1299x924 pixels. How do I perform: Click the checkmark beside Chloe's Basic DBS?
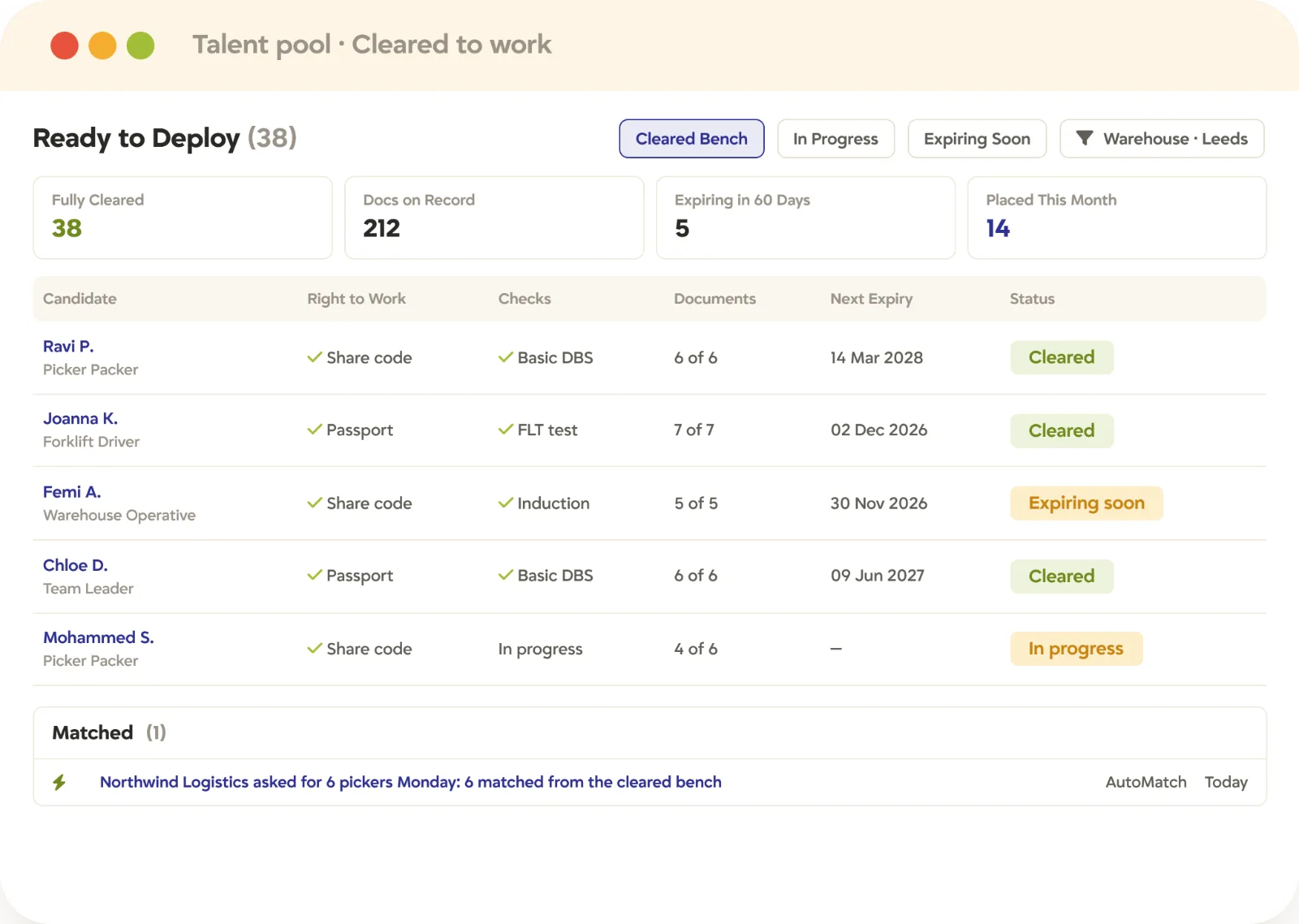coord(506,575)
